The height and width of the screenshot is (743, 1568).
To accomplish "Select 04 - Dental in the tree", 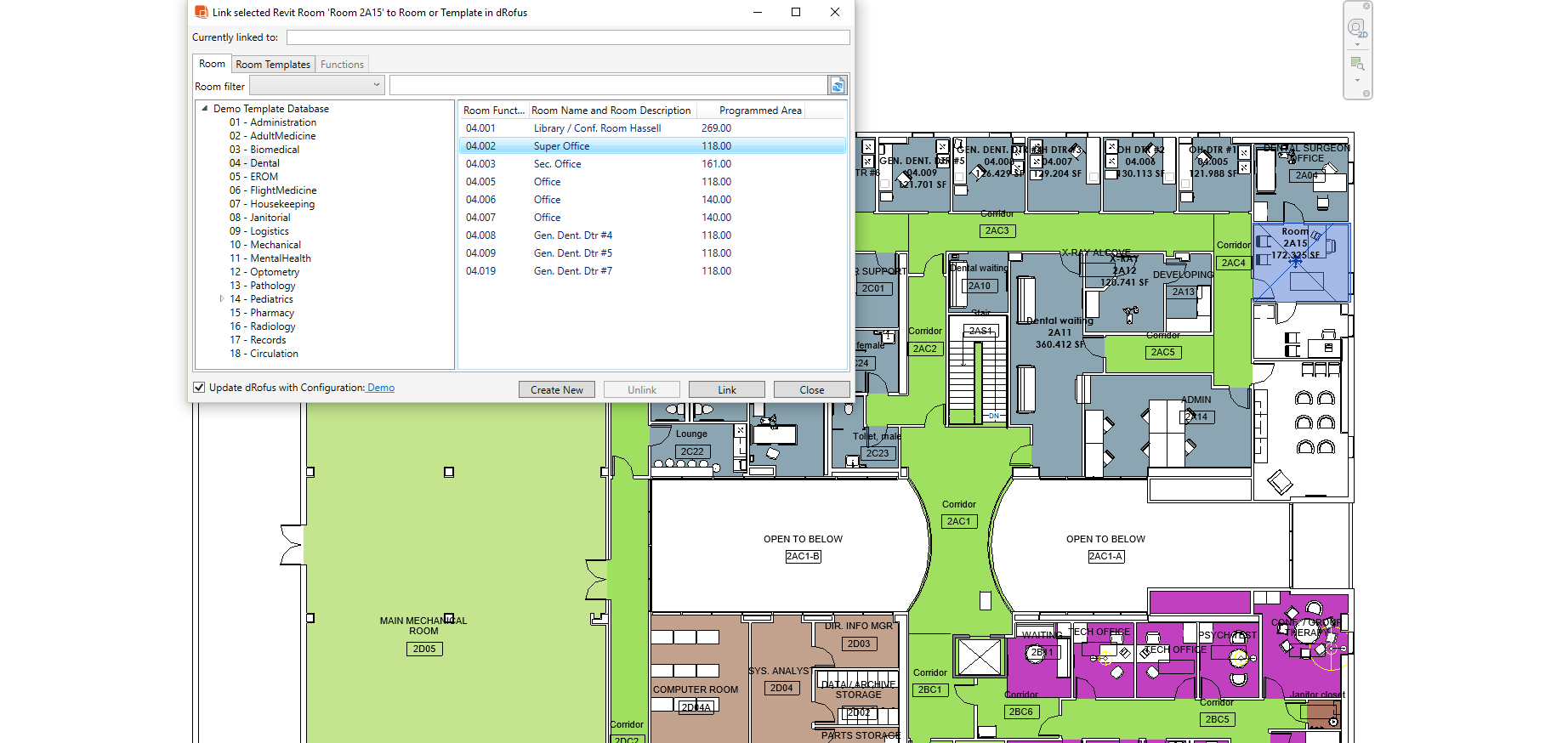I will click(253, 163).
